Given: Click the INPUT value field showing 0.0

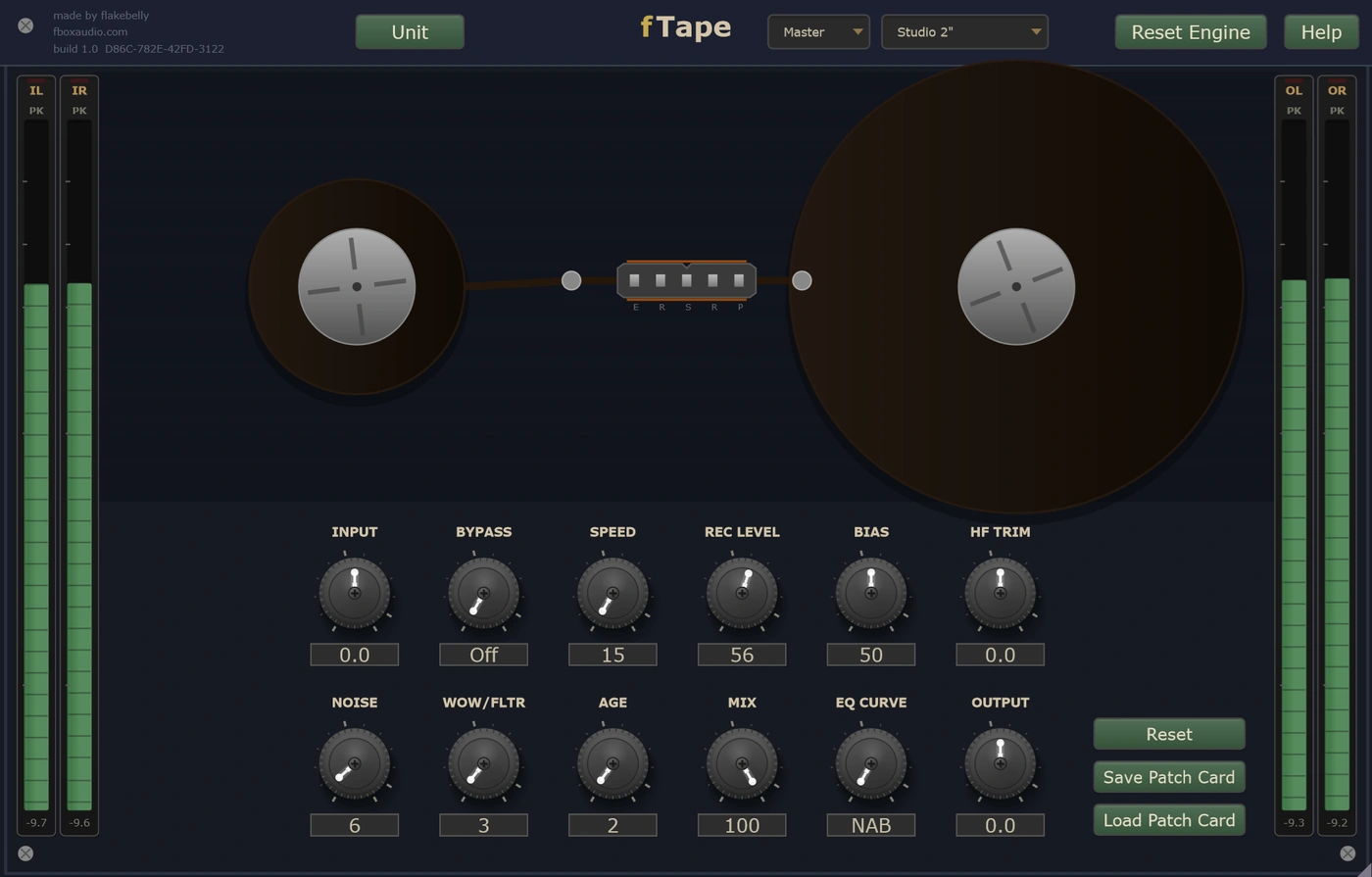Looking at the screenshot, I should [355, 655].
